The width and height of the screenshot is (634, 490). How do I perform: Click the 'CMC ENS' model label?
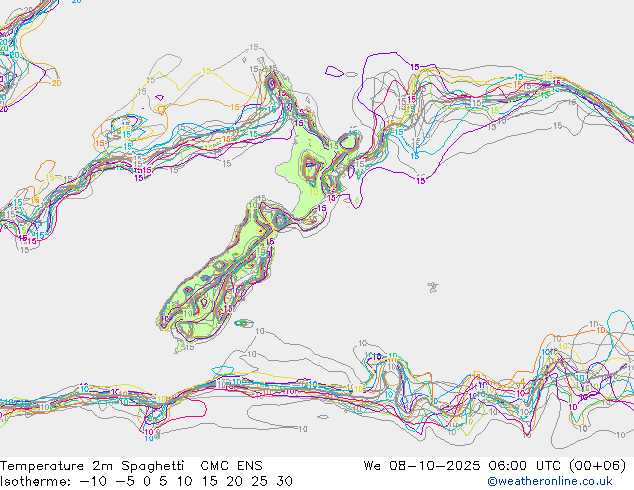(x=231, y=466)
